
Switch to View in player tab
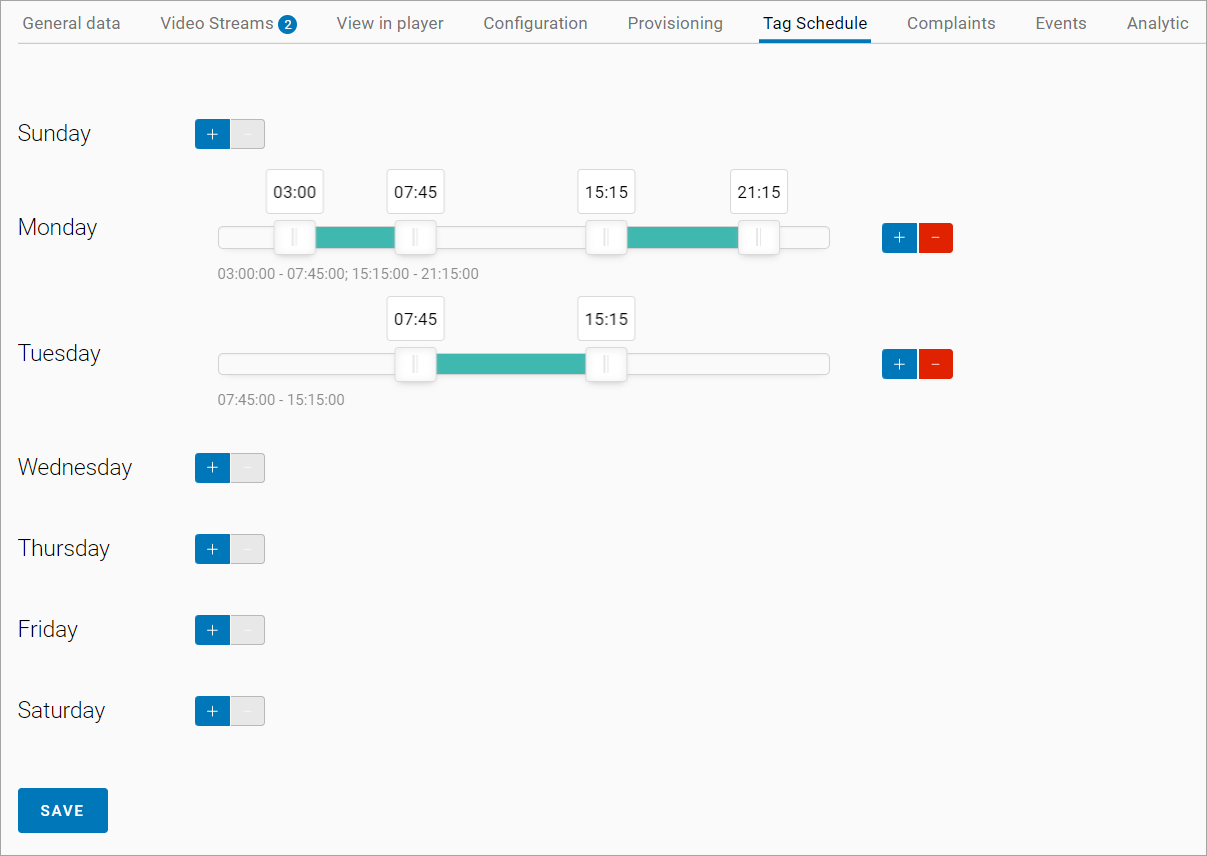(390, 23)
